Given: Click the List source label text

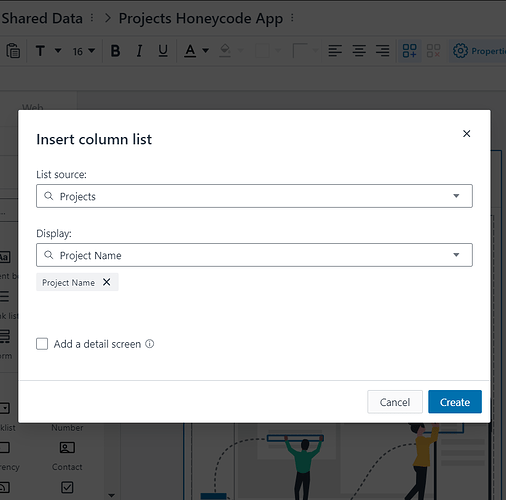Looking at the screenshot, I should coord(61,174).
